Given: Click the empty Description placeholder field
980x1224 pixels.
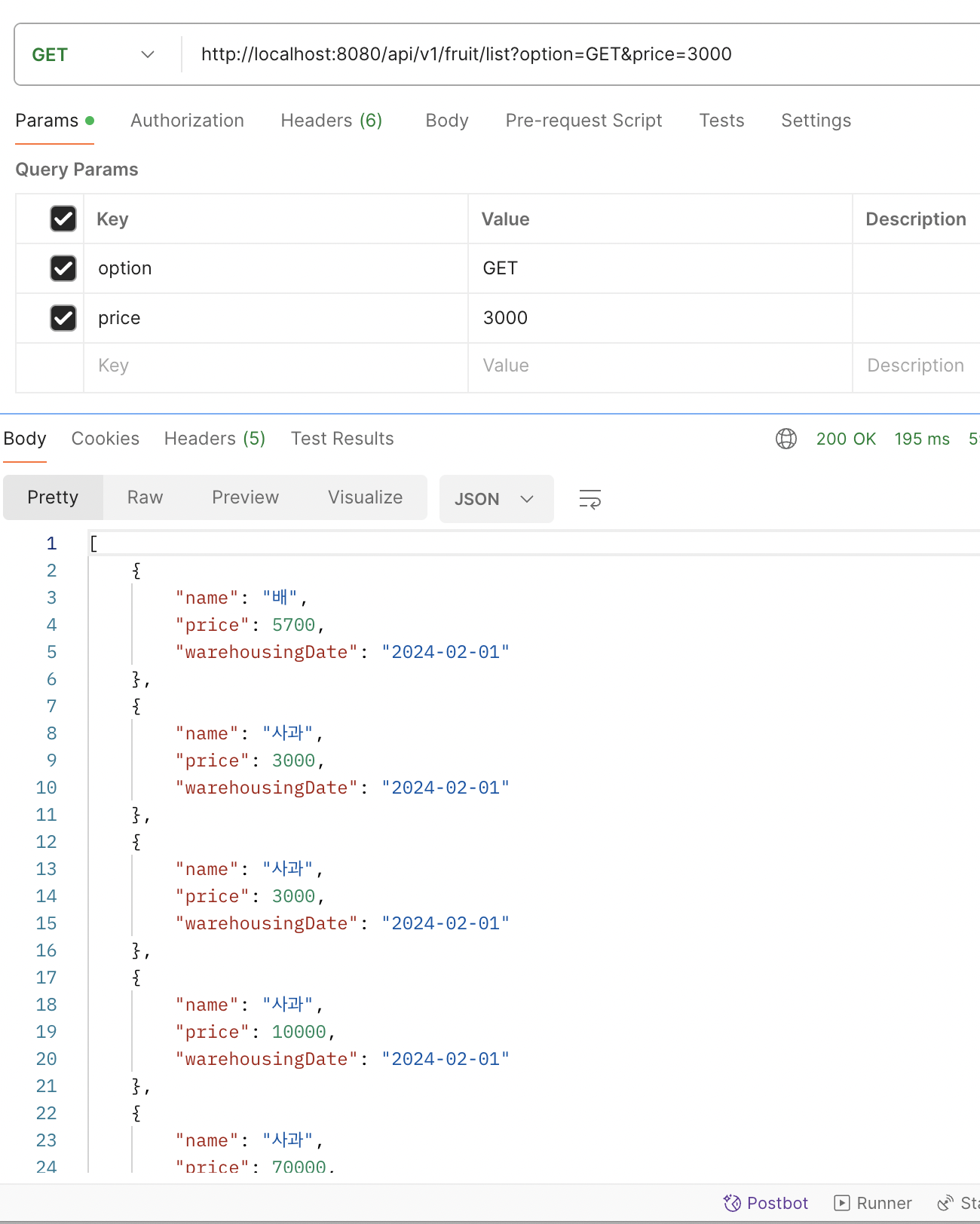Looking at the screenshot, I should coord(916,366).
